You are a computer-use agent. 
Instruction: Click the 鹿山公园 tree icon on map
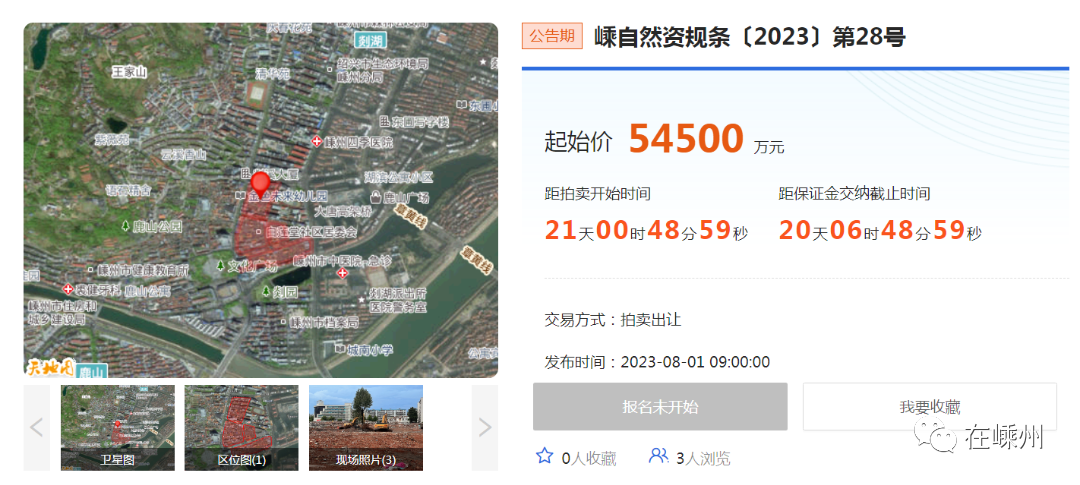(x=124, y=225)
